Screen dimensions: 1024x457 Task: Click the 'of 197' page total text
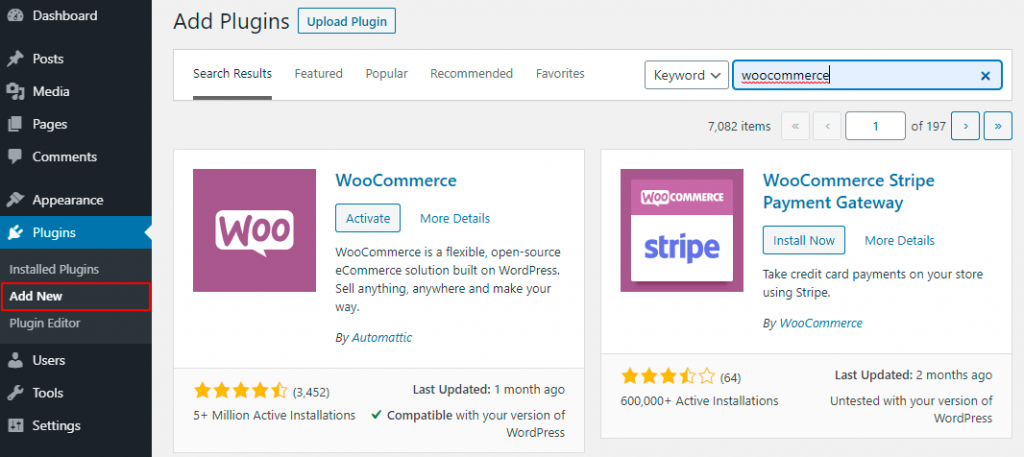click(x=929, y=127)
